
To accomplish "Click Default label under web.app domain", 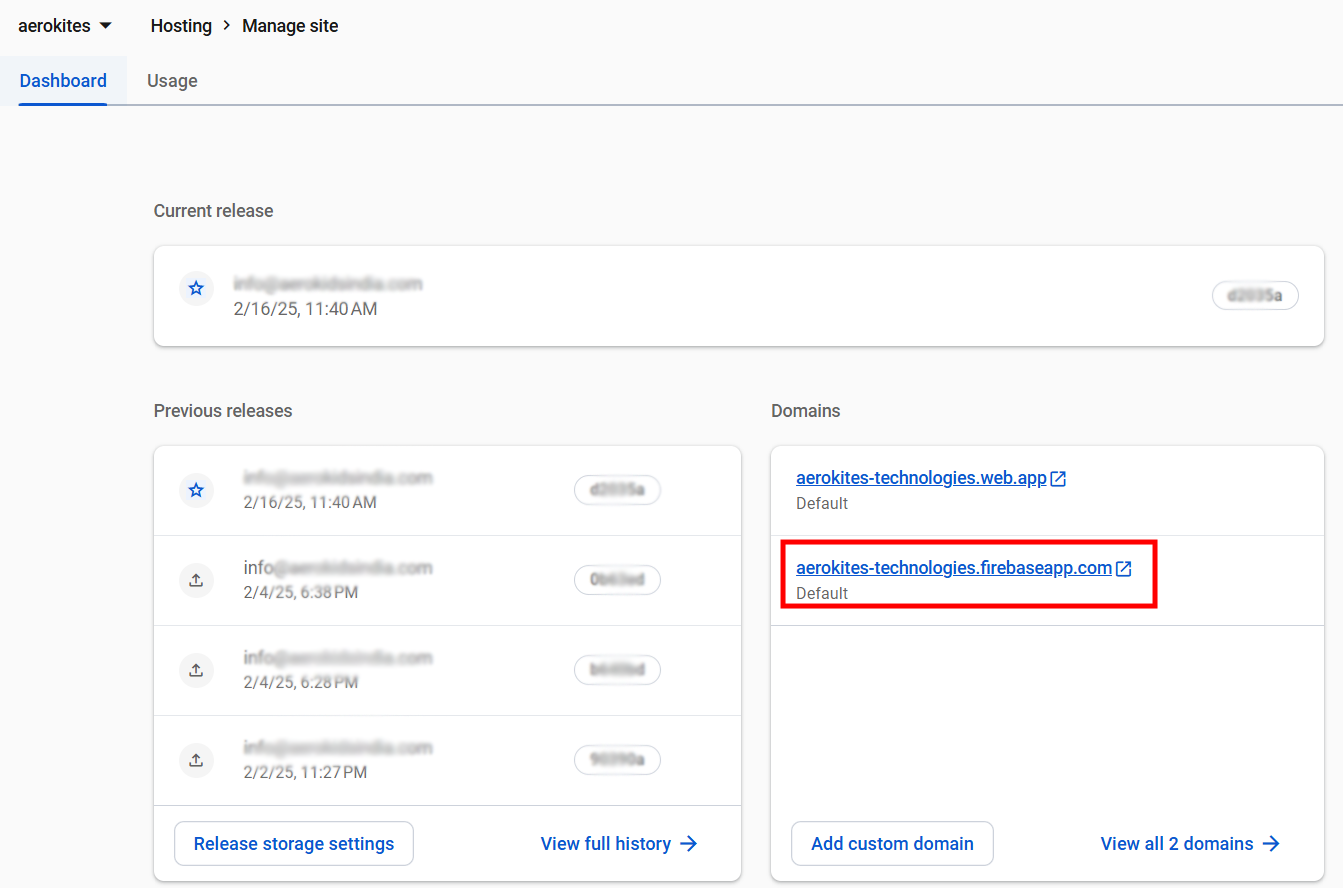I will coord(822,503).
